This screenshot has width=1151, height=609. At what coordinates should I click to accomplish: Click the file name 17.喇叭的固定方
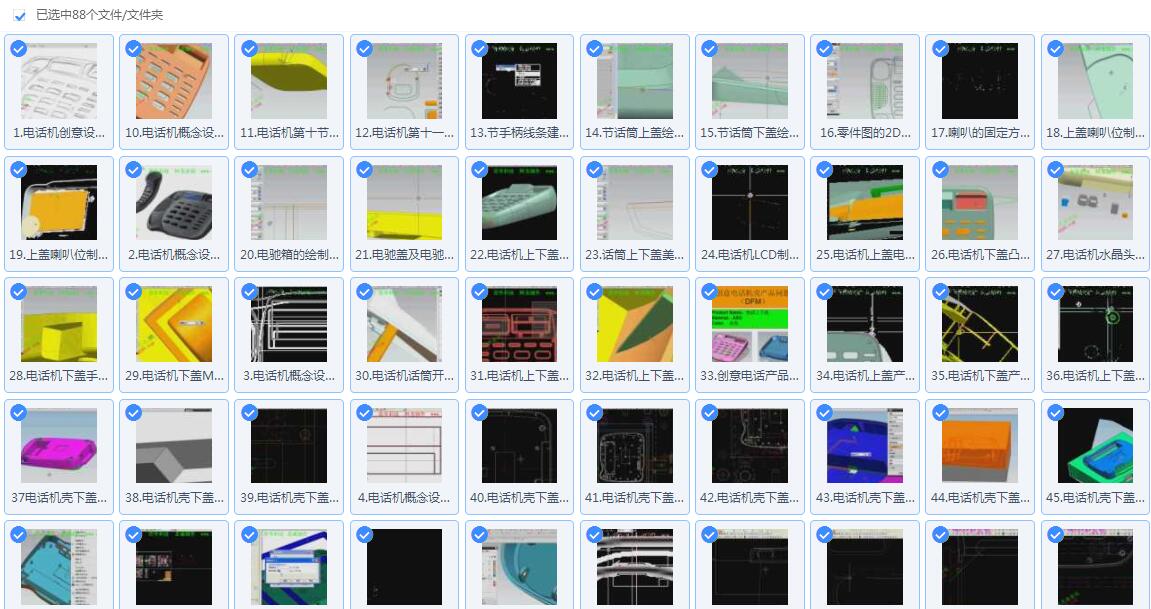coord(980,133)
